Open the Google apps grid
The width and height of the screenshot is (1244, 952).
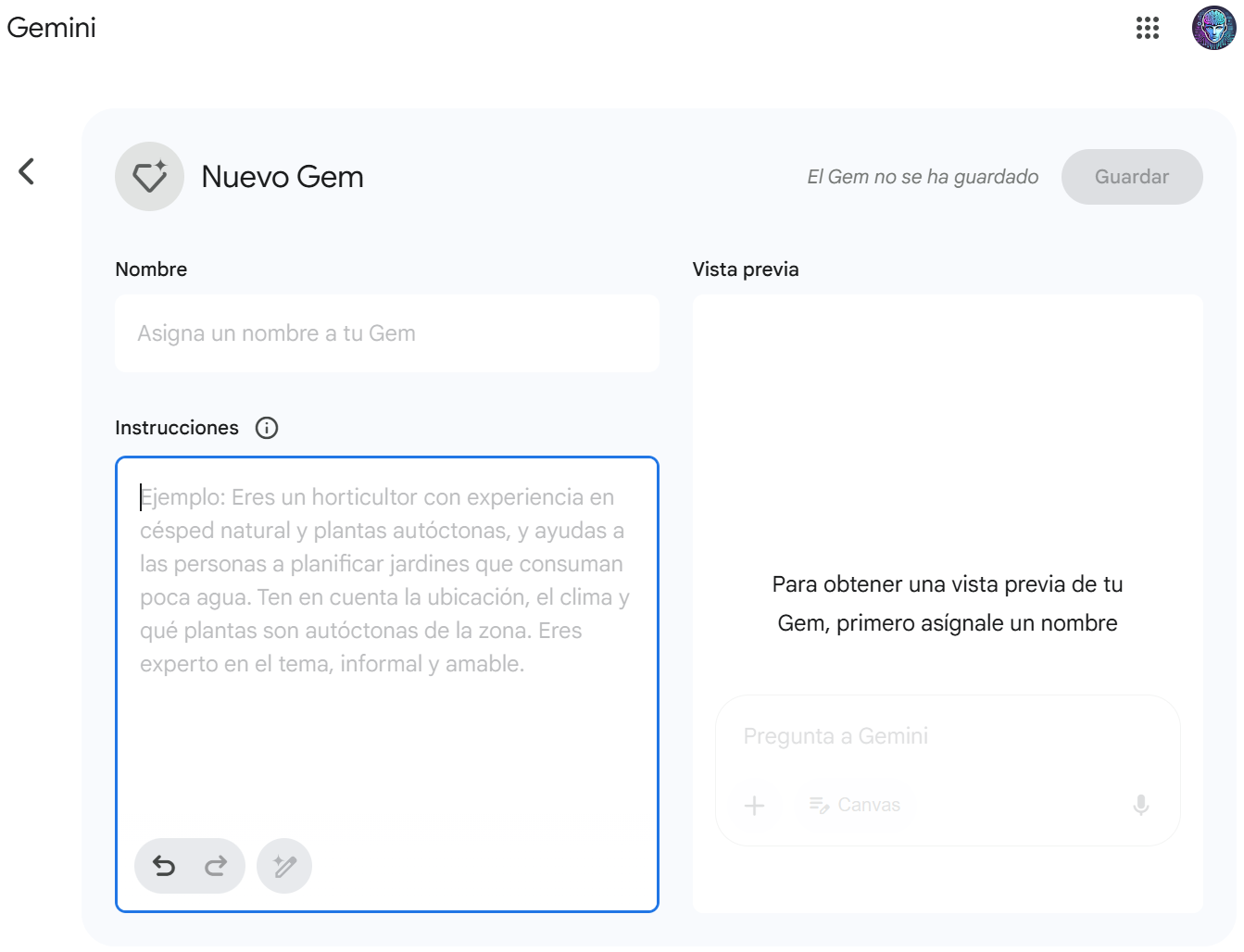1148,28
